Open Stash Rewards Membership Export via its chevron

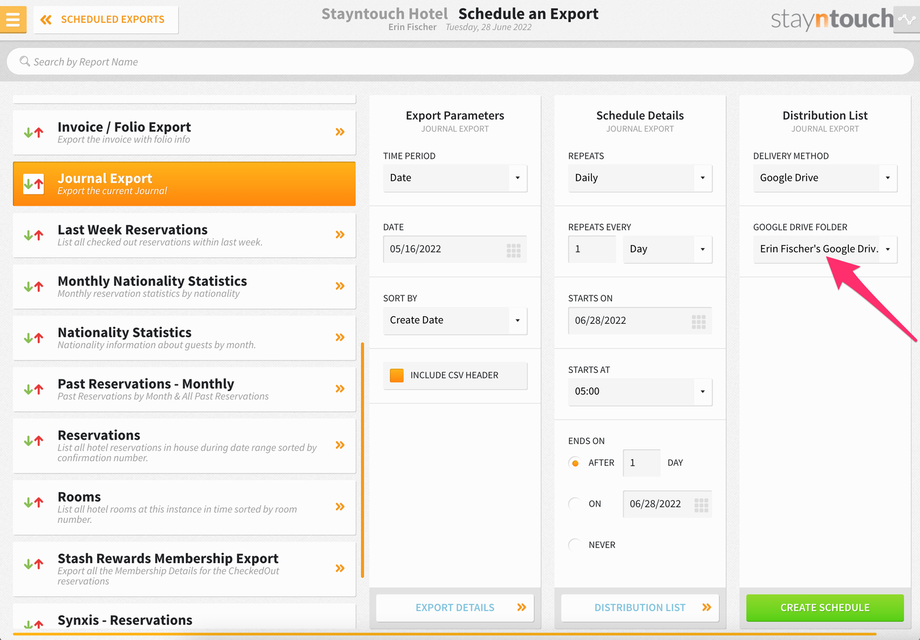pos(340,568)
